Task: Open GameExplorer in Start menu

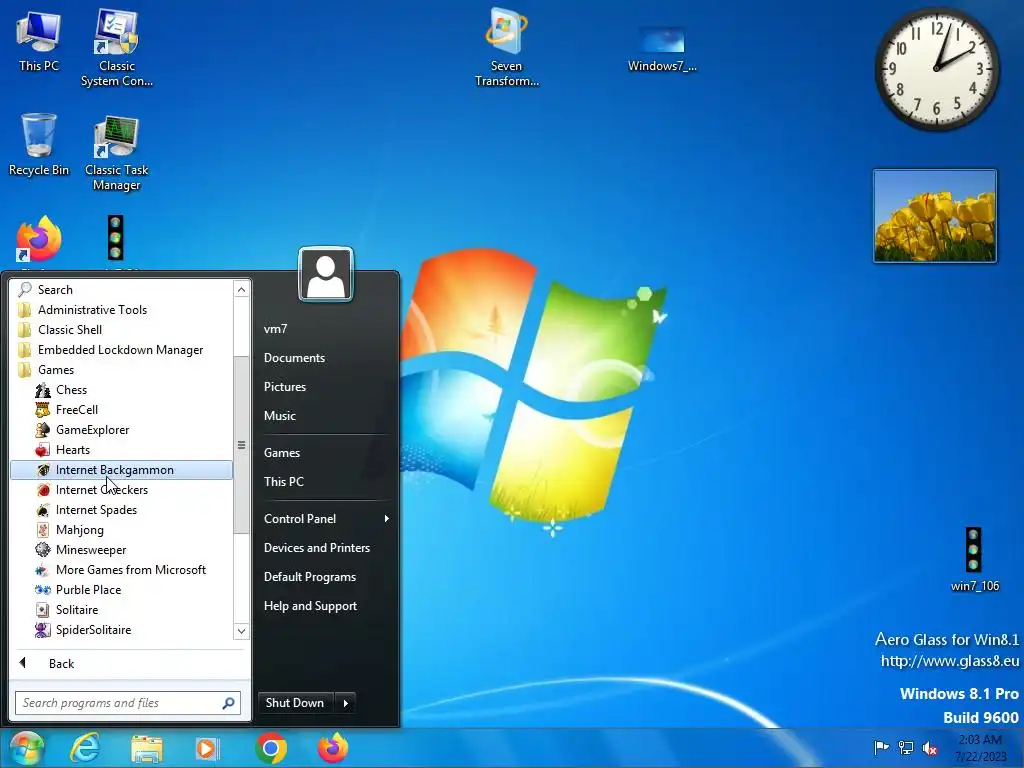Action: tap(121, 430)
